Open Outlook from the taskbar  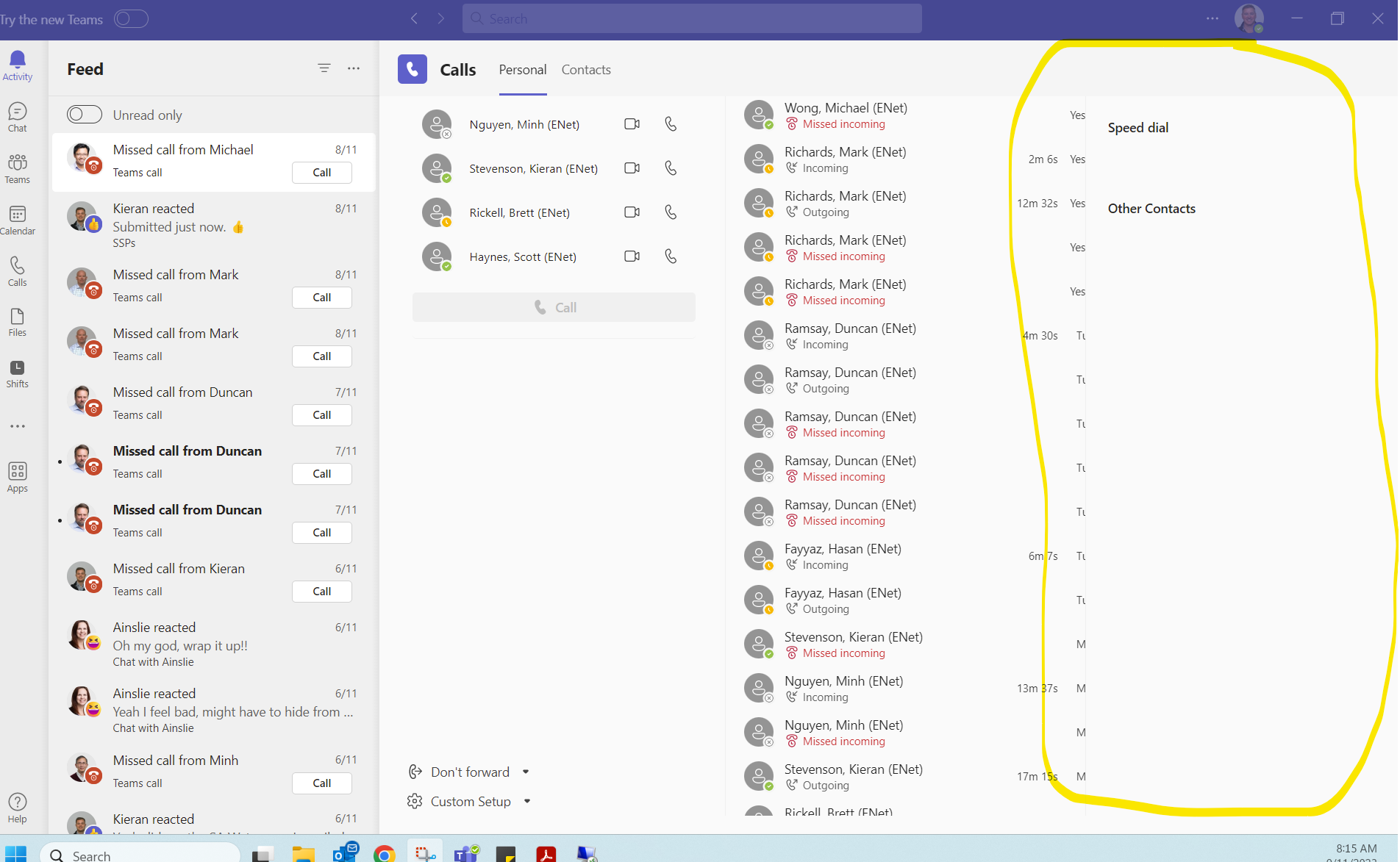point(345,853)
